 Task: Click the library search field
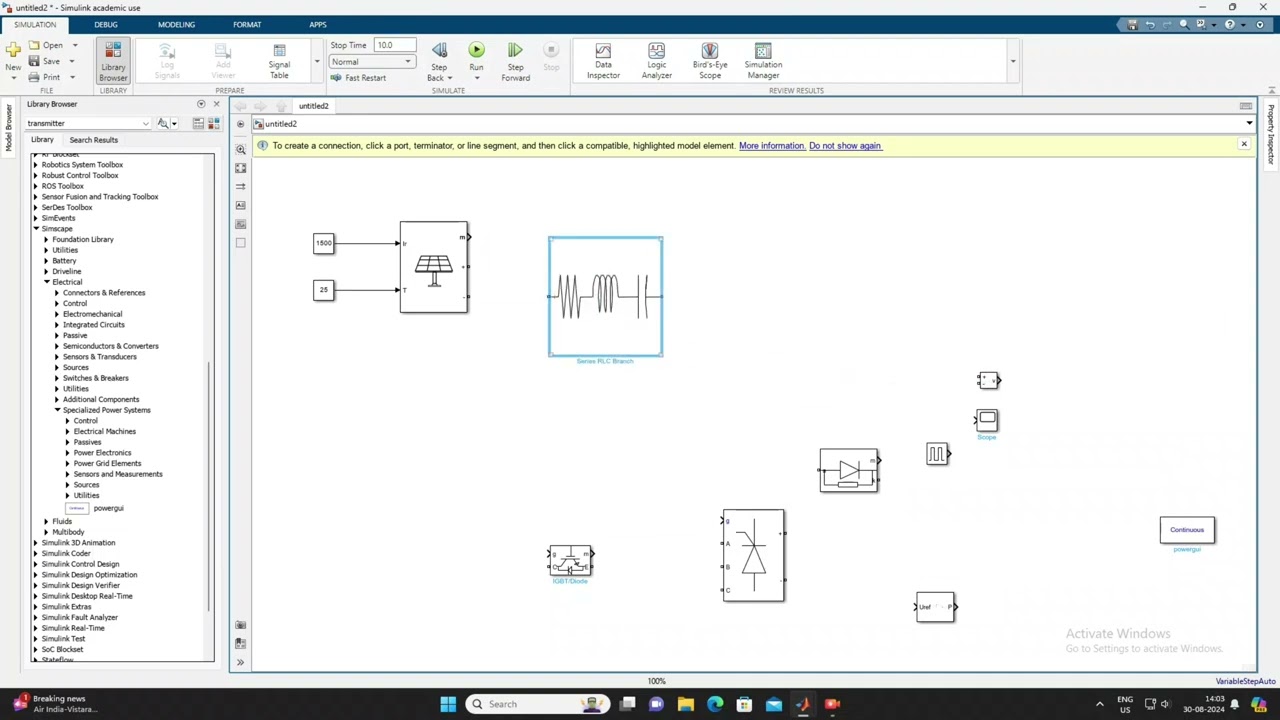[83, 123]
